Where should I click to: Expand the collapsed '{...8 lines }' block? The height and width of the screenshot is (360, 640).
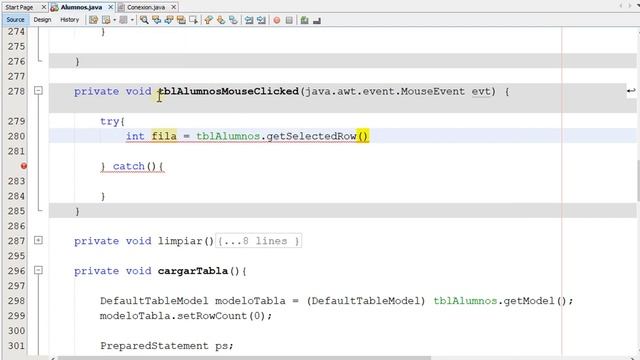[259, 241]
